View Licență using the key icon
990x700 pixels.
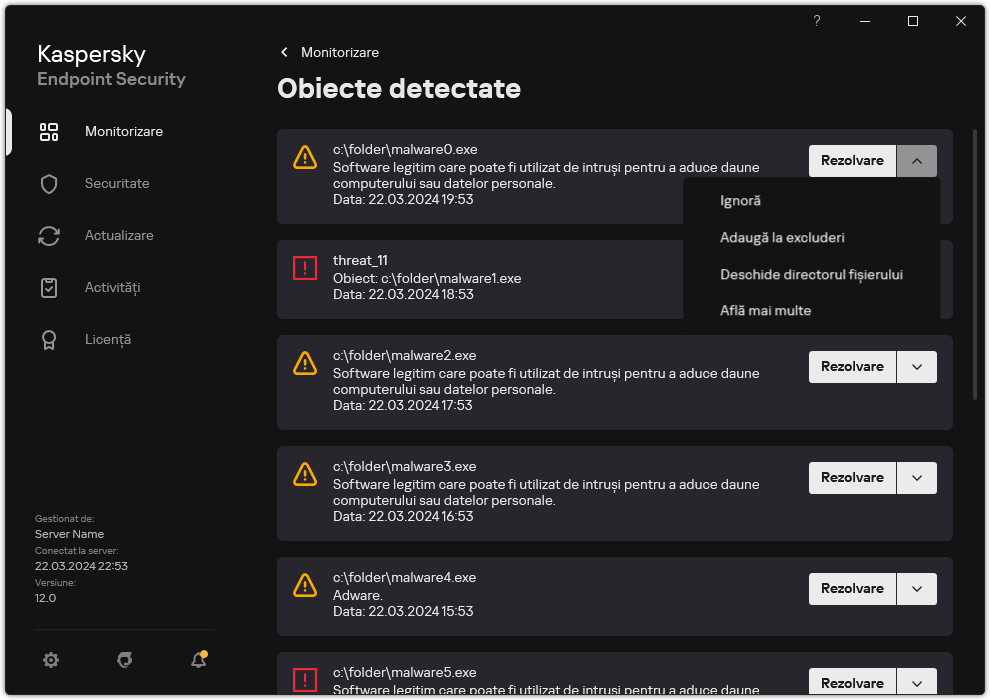[49, 339]
